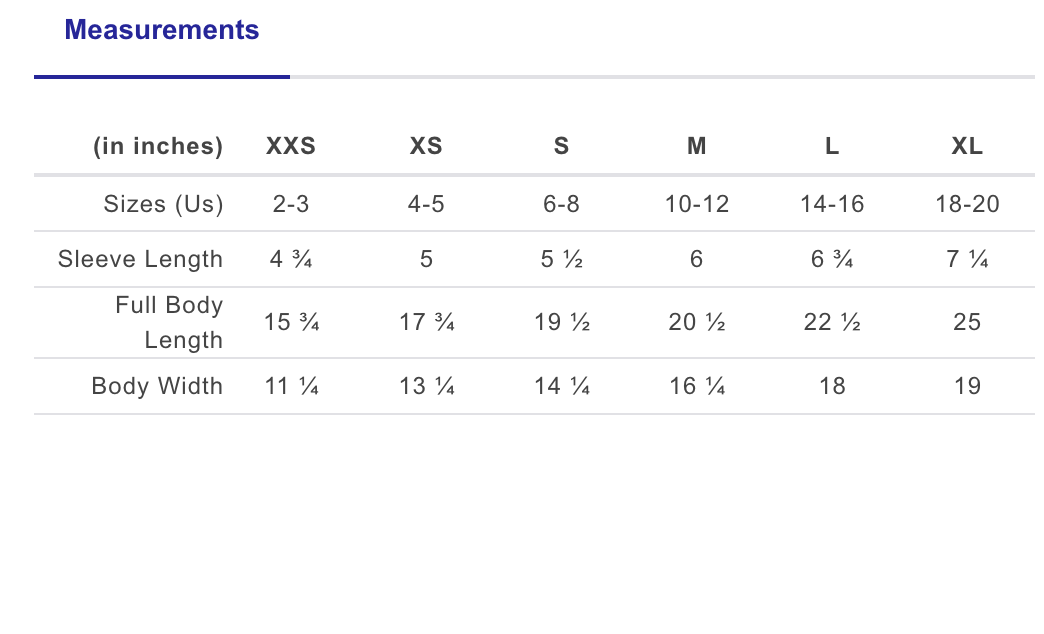Click the 18-20 US size cell
Screen dimensions: 1044x634
967,205
